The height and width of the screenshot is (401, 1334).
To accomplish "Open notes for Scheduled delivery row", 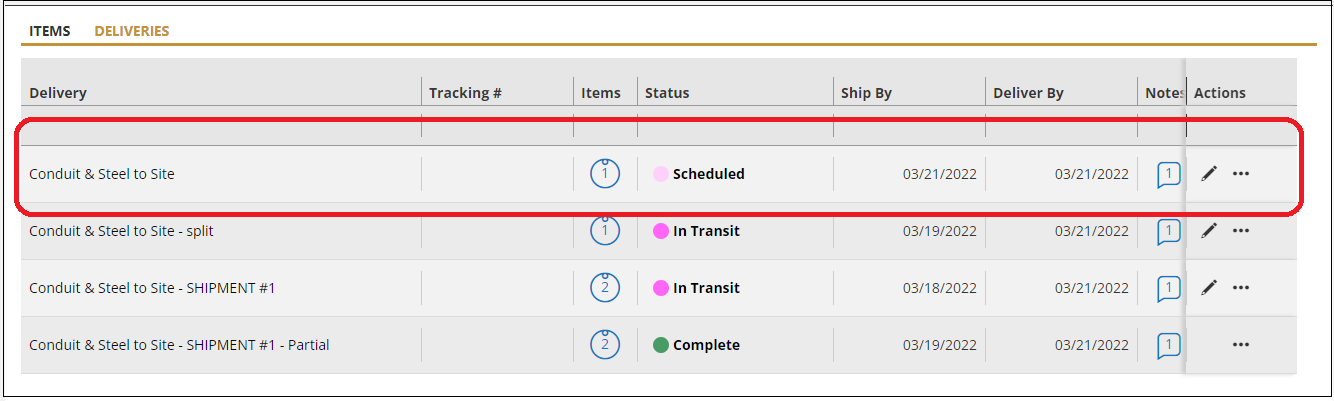I will tap(1168, 175).
